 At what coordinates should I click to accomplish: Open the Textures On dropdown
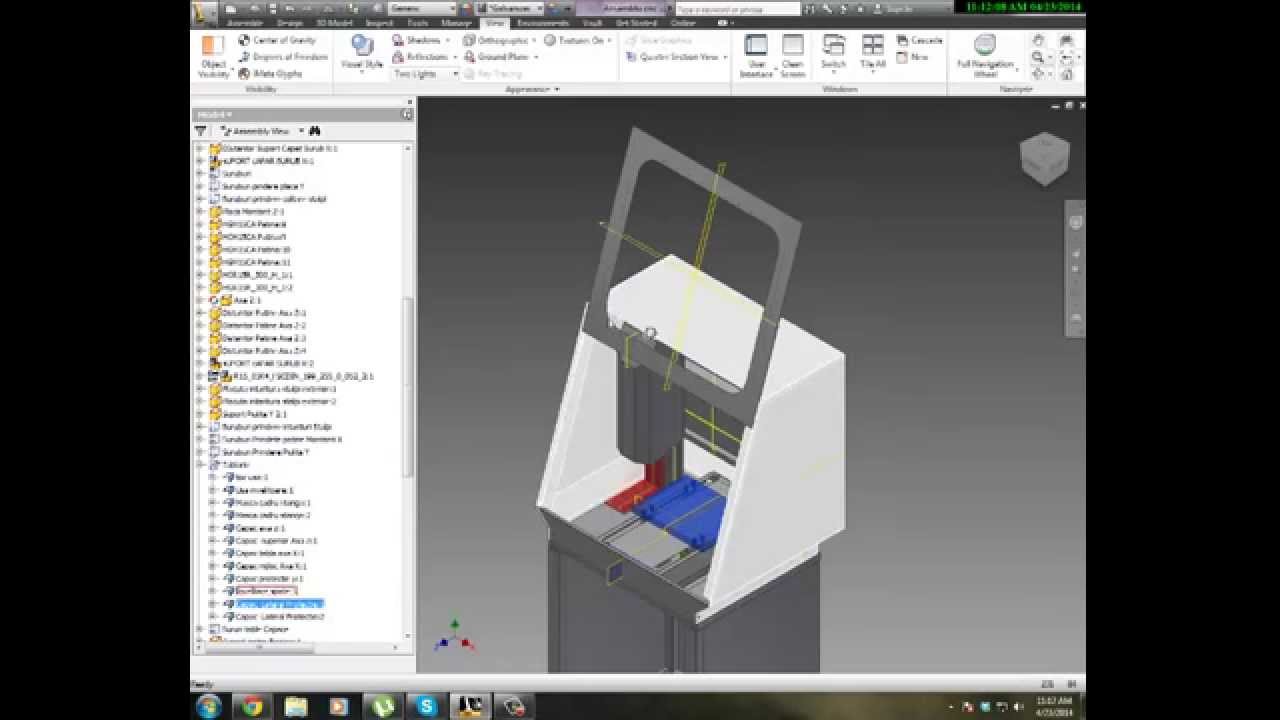click(x=577, y=40)
